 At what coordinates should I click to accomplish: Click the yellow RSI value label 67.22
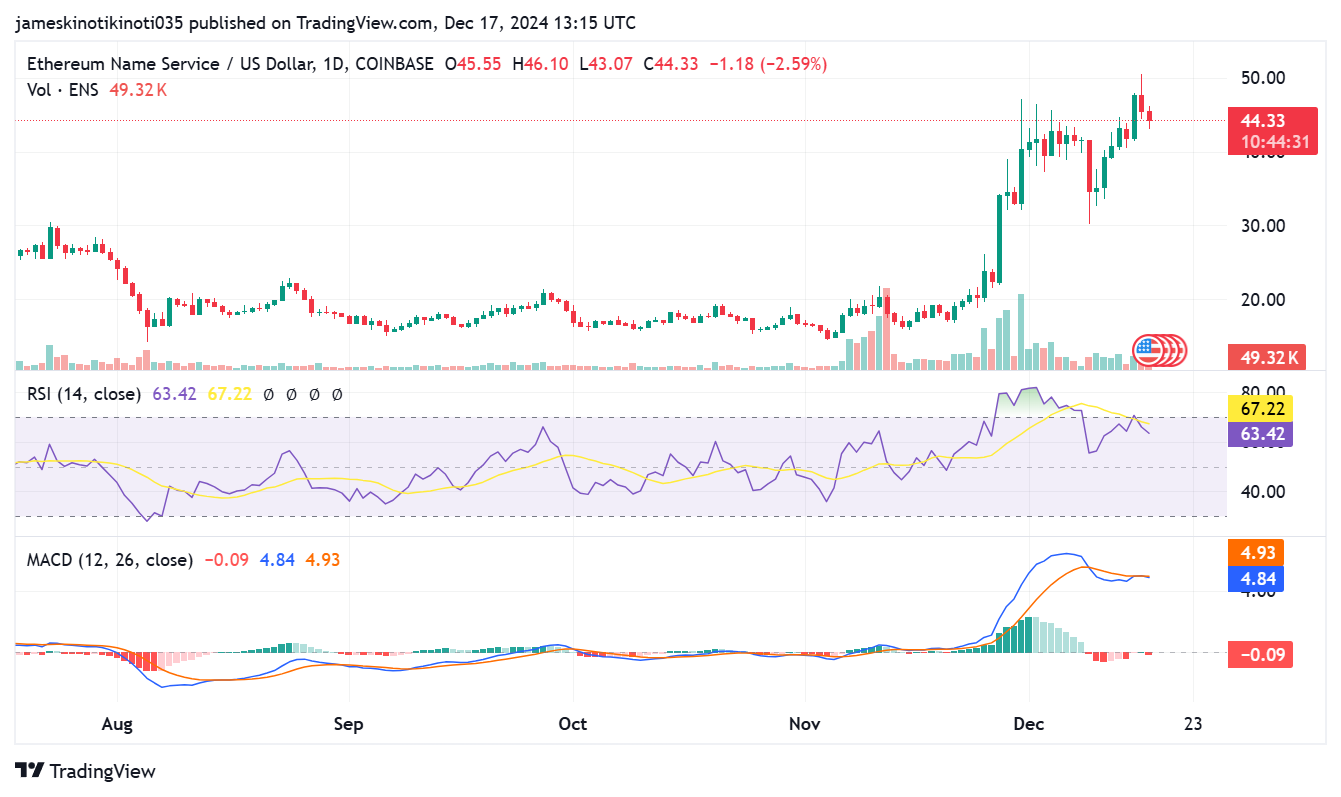pos(1260,408)
